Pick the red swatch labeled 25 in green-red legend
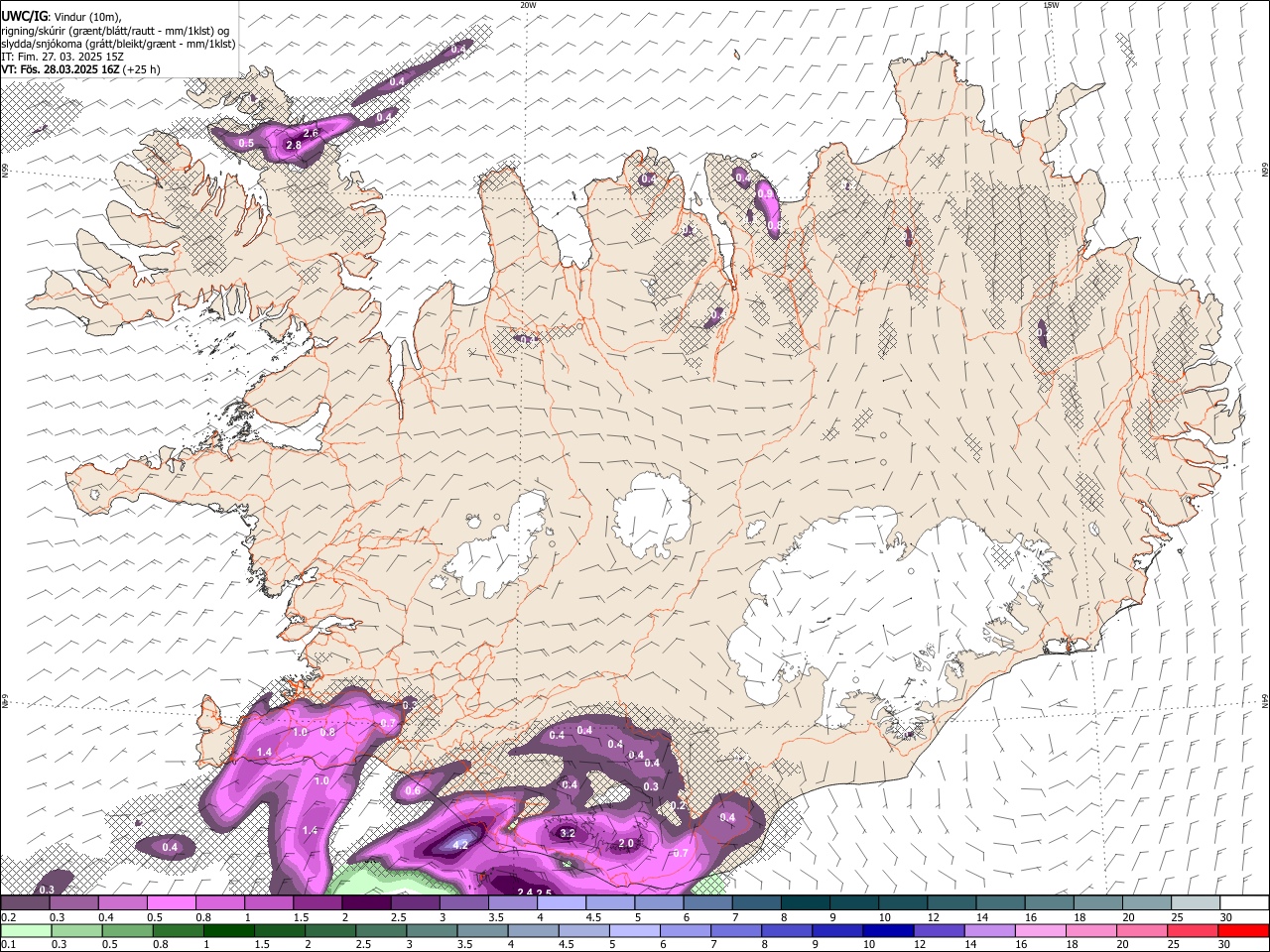The width and height of the screenshot is (1270, 952). [x=1192, y=930]
